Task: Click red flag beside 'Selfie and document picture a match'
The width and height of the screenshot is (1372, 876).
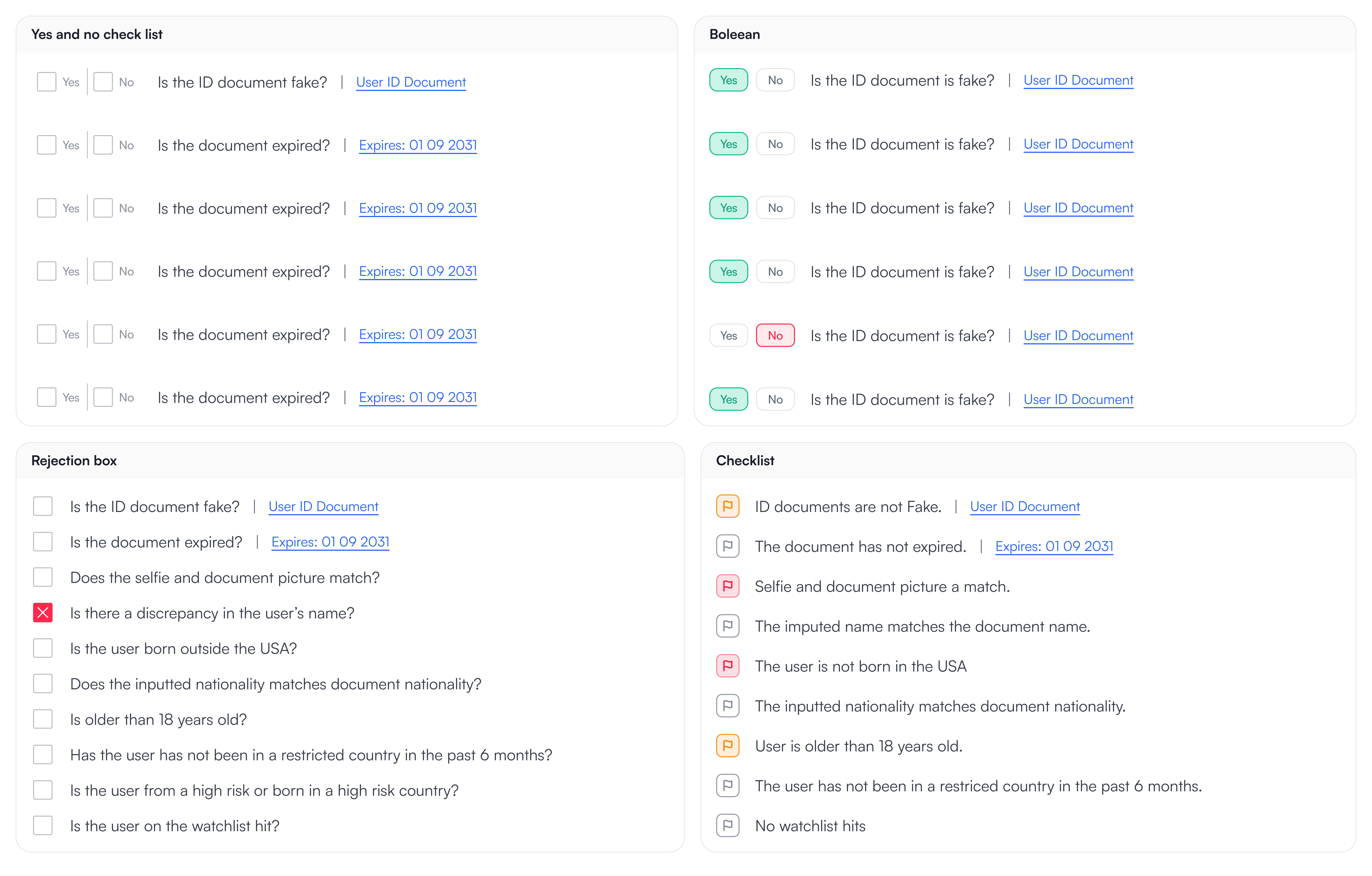Action: coord(728,586)
